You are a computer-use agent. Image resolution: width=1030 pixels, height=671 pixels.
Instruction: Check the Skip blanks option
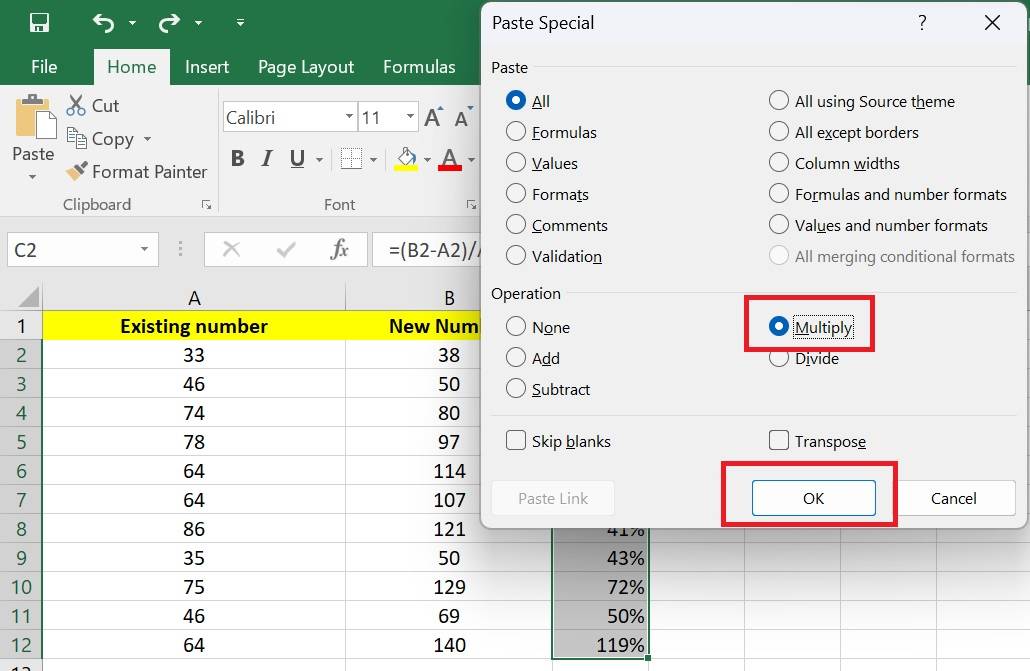pyautogui.click(x=516, y=441)
